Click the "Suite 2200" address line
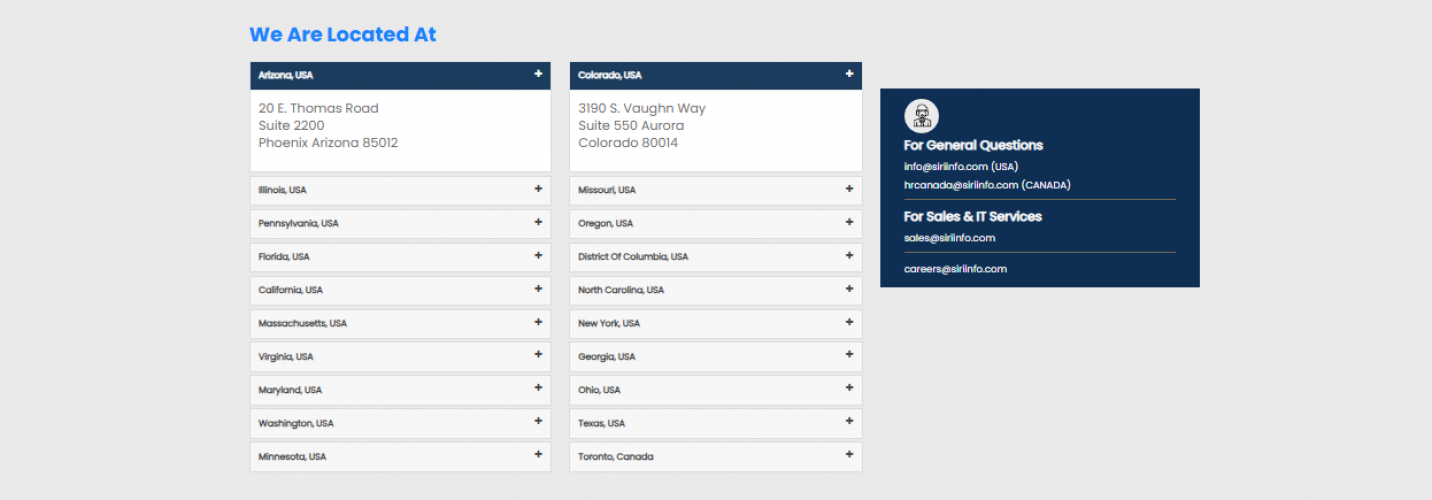 tap(291, 126)
